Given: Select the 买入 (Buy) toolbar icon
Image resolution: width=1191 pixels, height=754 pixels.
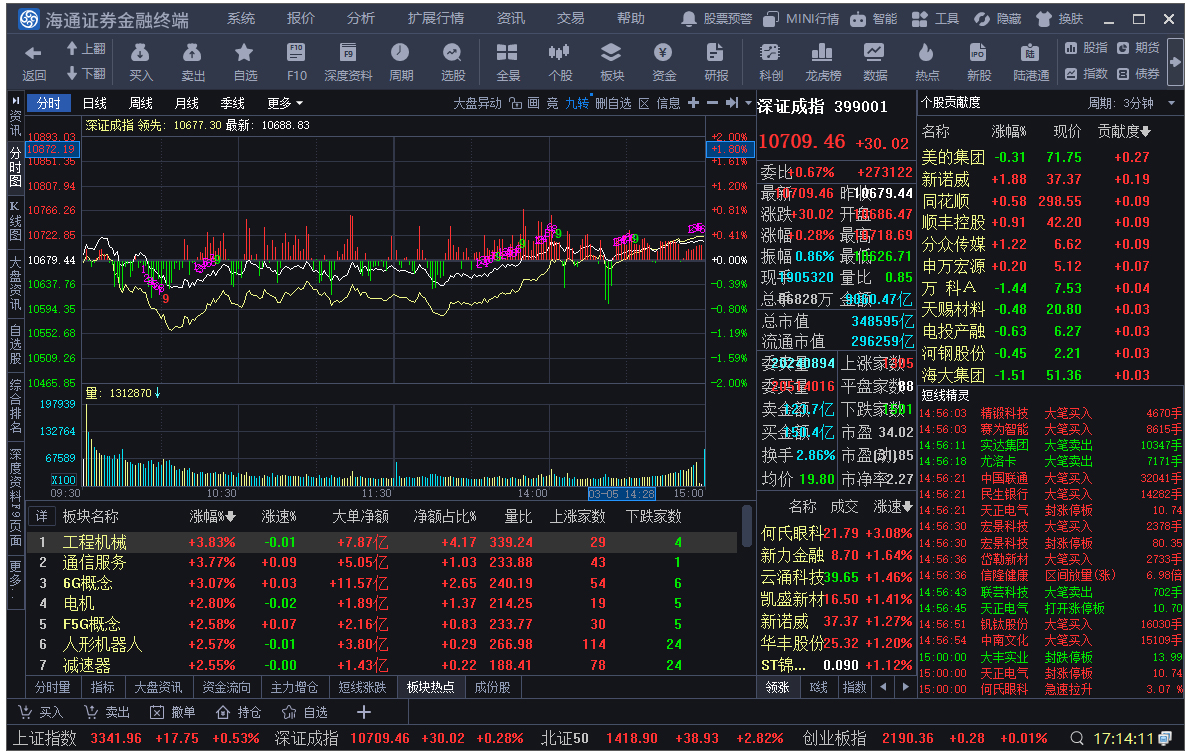Looking at the screenshot, I should coord(141,60).
